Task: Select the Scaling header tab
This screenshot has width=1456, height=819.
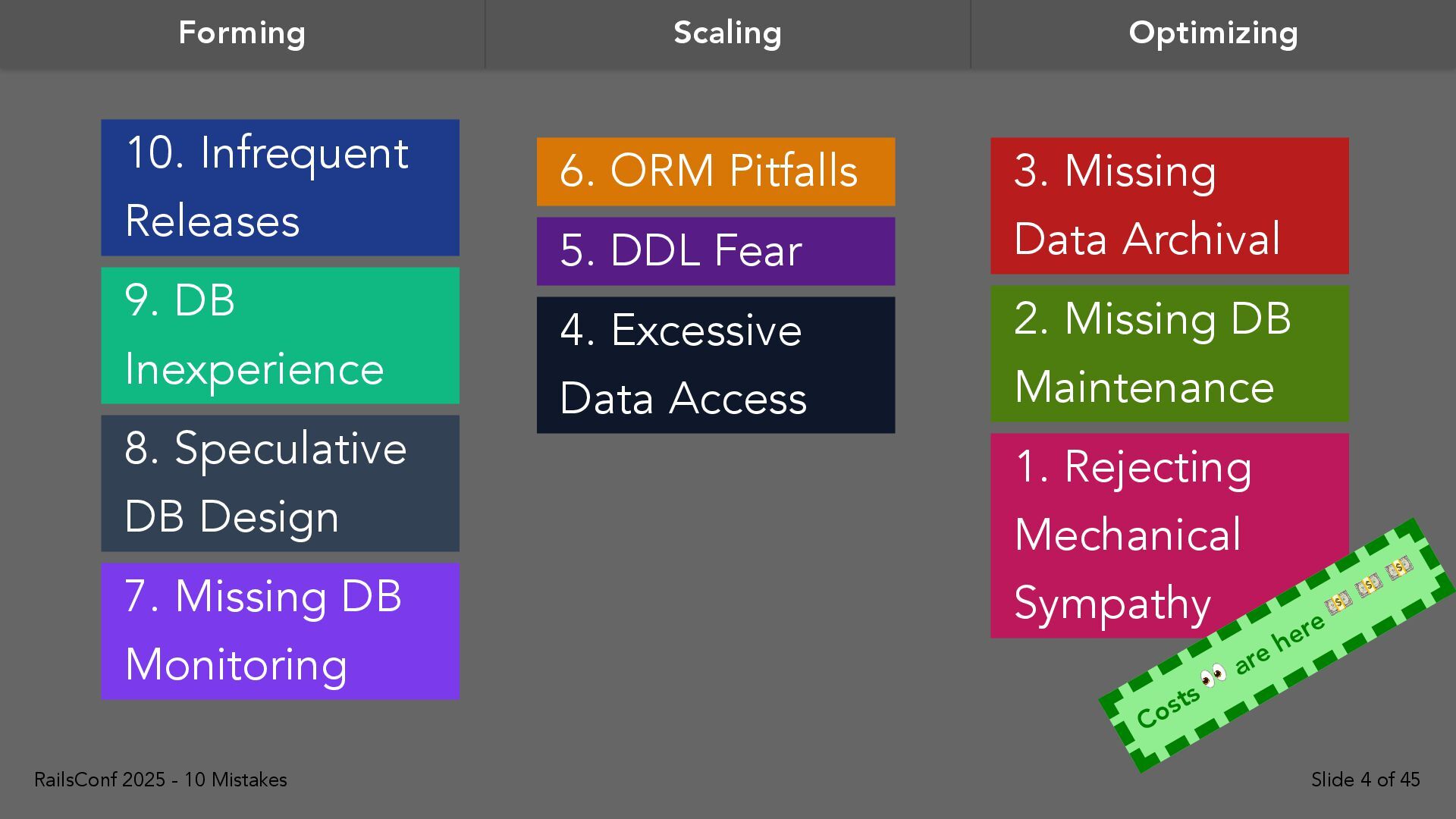Action: [727, 34]
